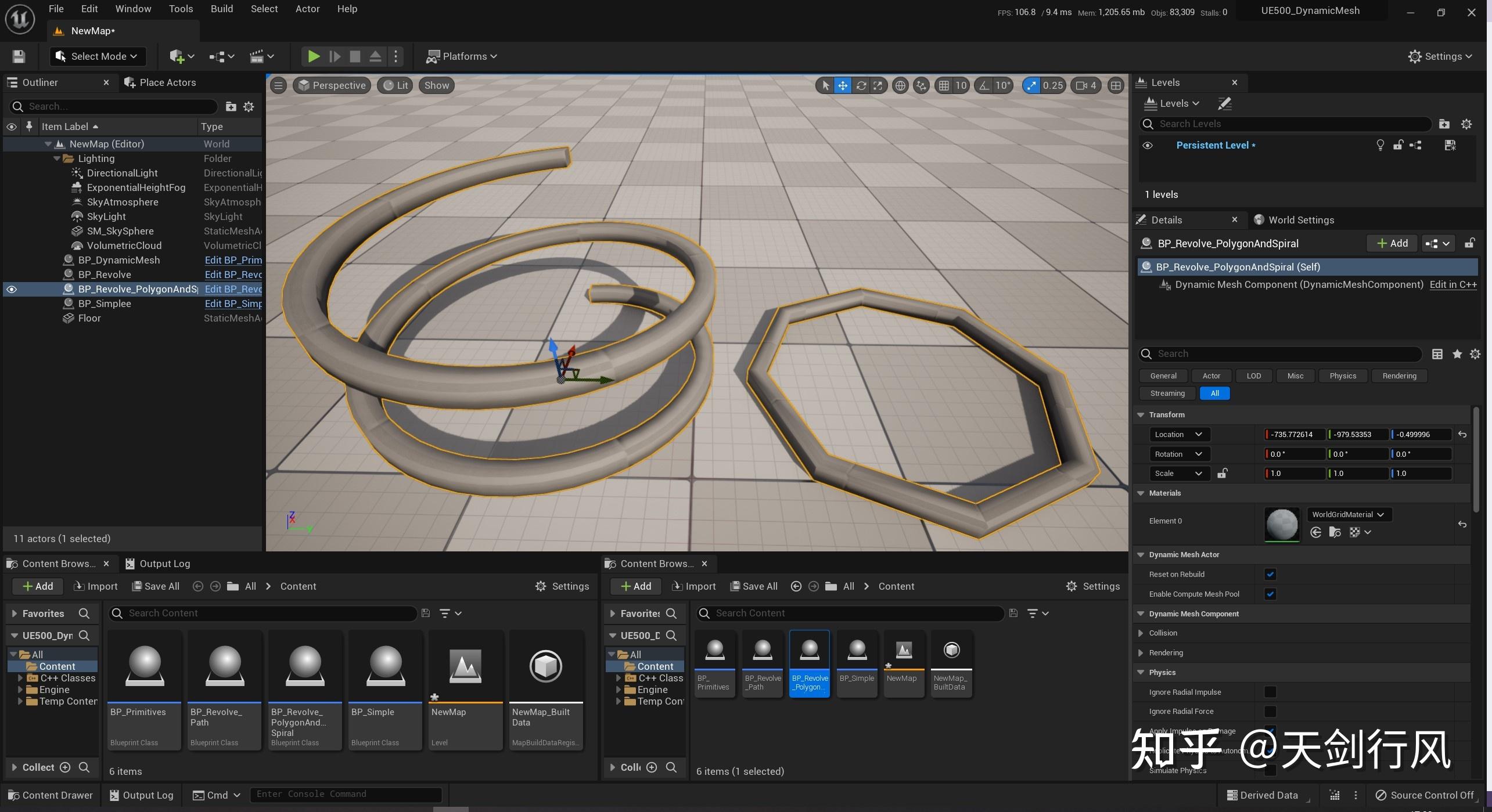Select the scale transform gizmo tool
Image resolution: width=1492 pixels, height=812 pixels.
(x=878, y=85)
